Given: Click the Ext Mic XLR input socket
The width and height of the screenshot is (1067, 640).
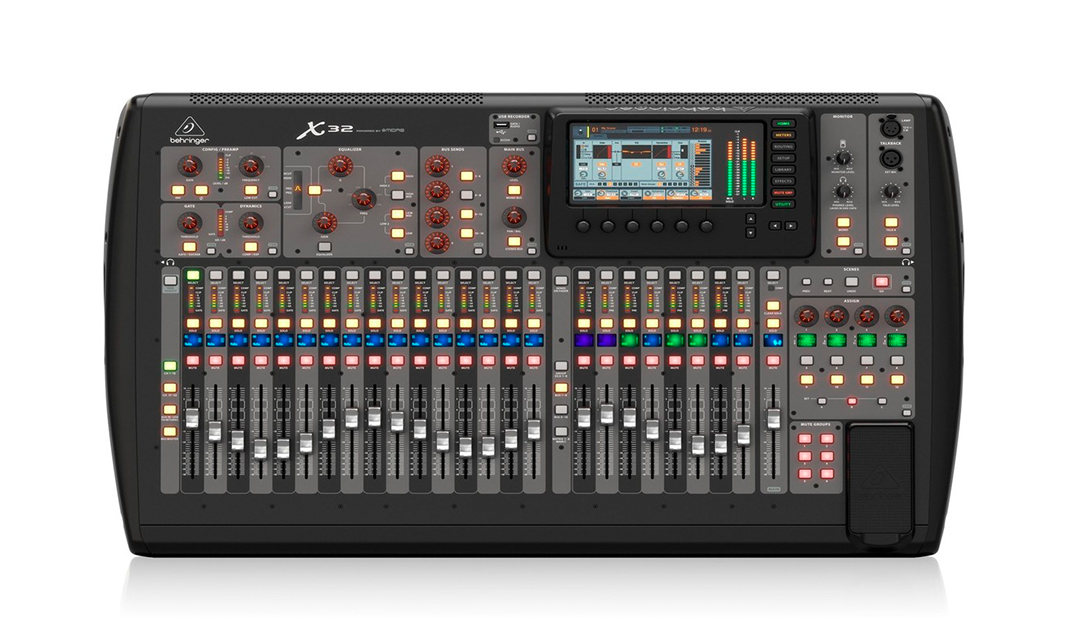Looking at the screenshot, I should [x=889, y=158].
